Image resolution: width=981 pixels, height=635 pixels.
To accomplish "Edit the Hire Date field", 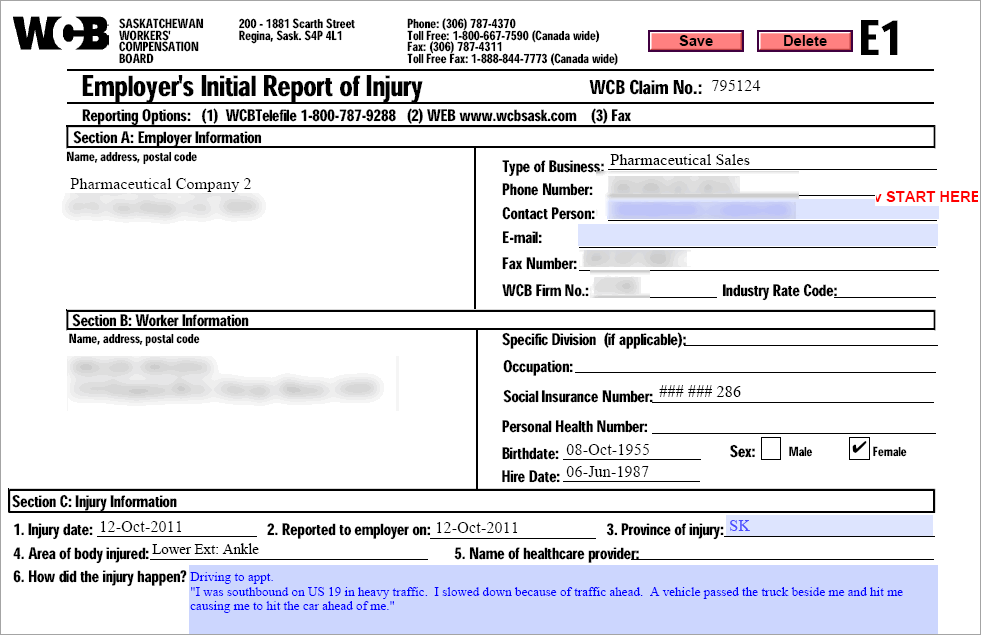I will coord(631,472).
